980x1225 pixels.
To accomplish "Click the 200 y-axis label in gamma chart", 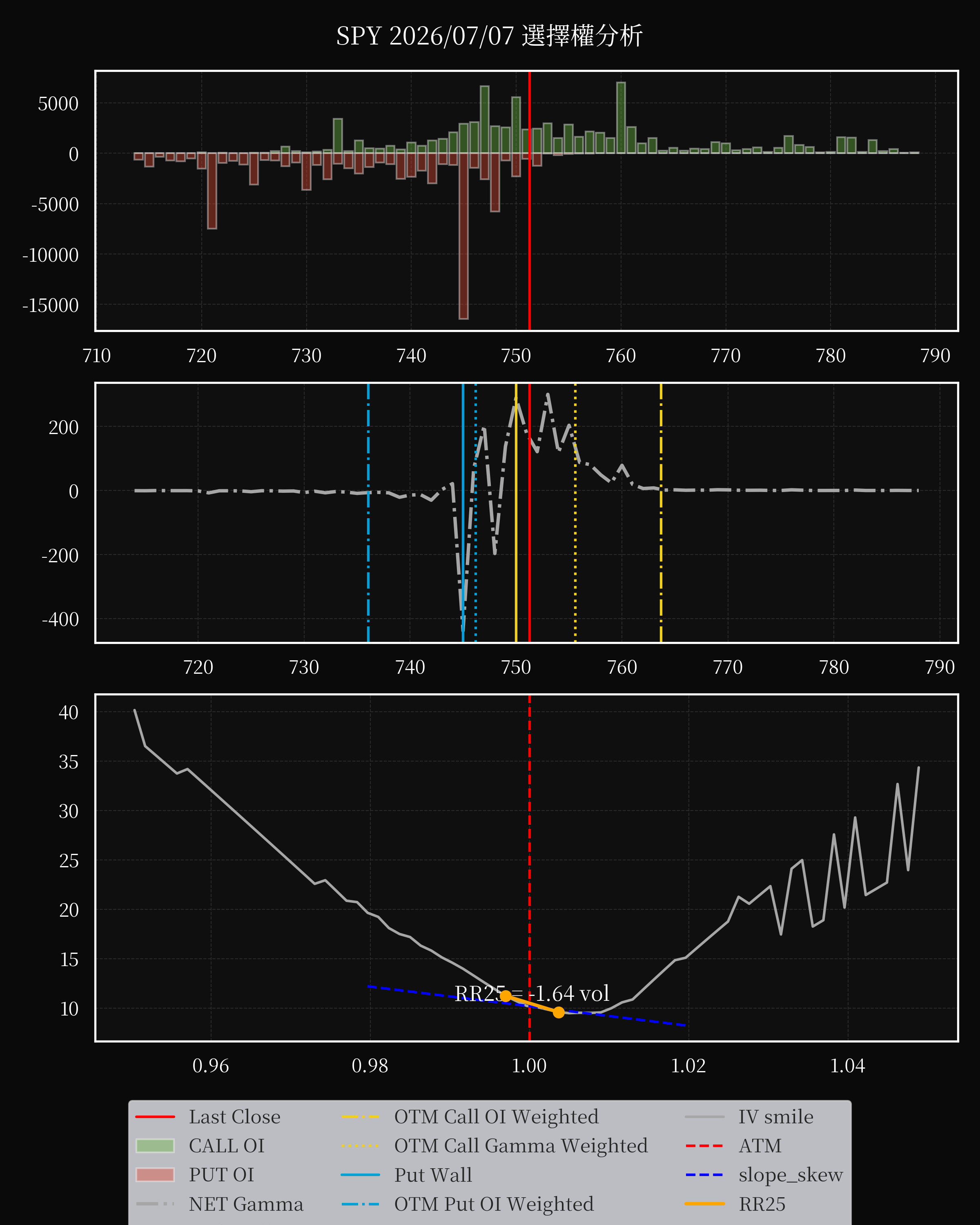I will click(64, 427).
